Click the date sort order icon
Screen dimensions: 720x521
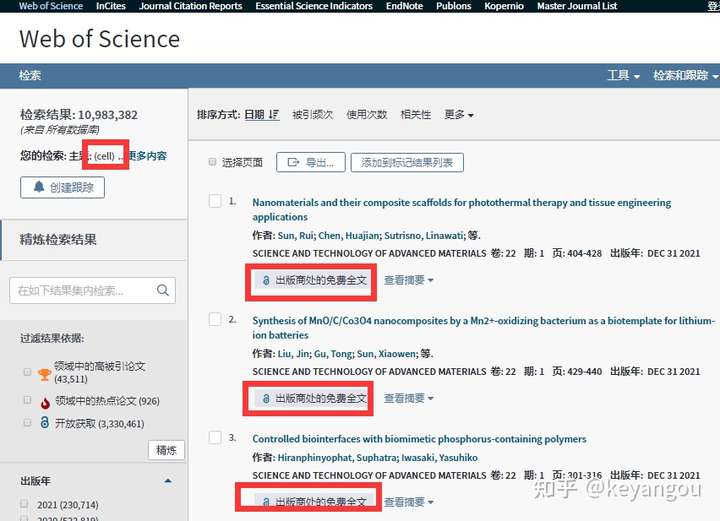click(x=274, y=114)
